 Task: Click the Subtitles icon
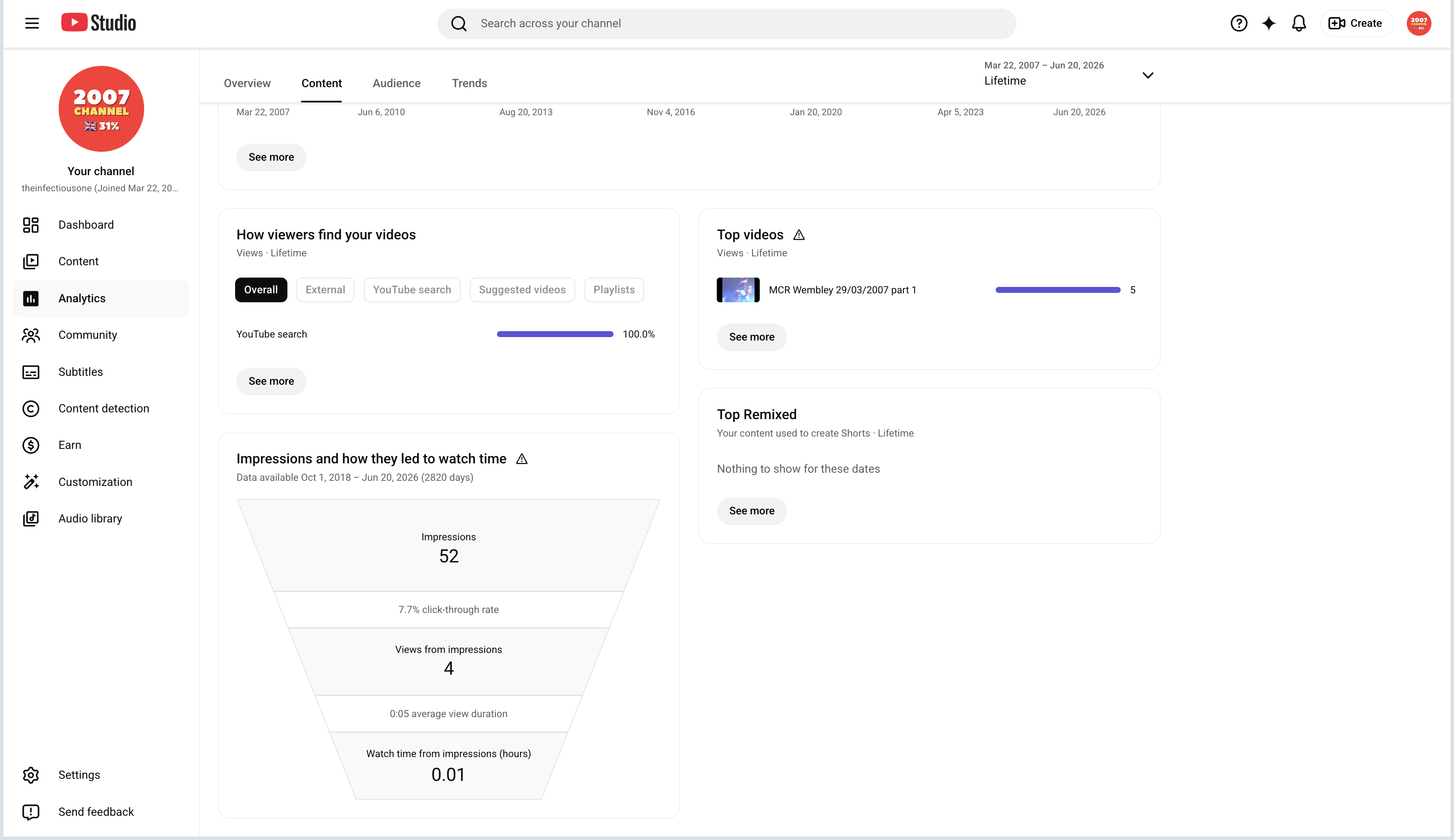31,372
